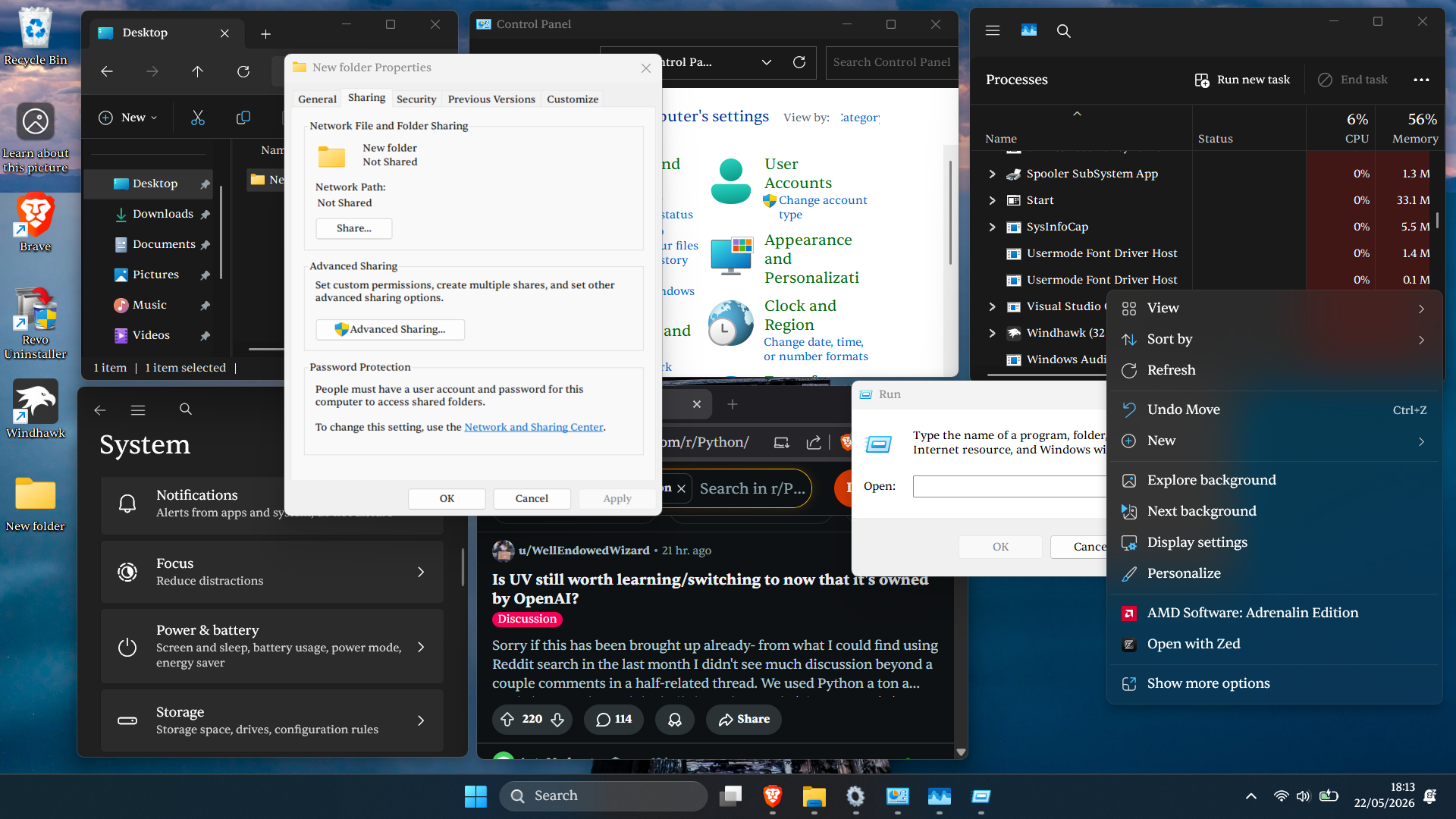
Task: Sort processes by the Memory column
Action: pyautogui.click(x=1410, y=128)
